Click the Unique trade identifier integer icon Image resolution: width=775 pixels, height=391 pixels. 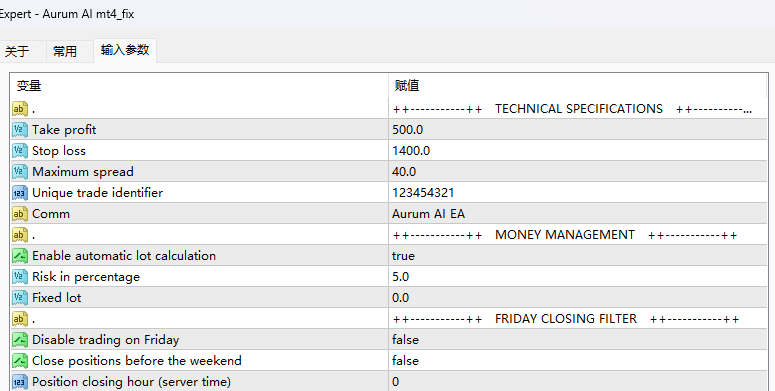tap(20, 193)
